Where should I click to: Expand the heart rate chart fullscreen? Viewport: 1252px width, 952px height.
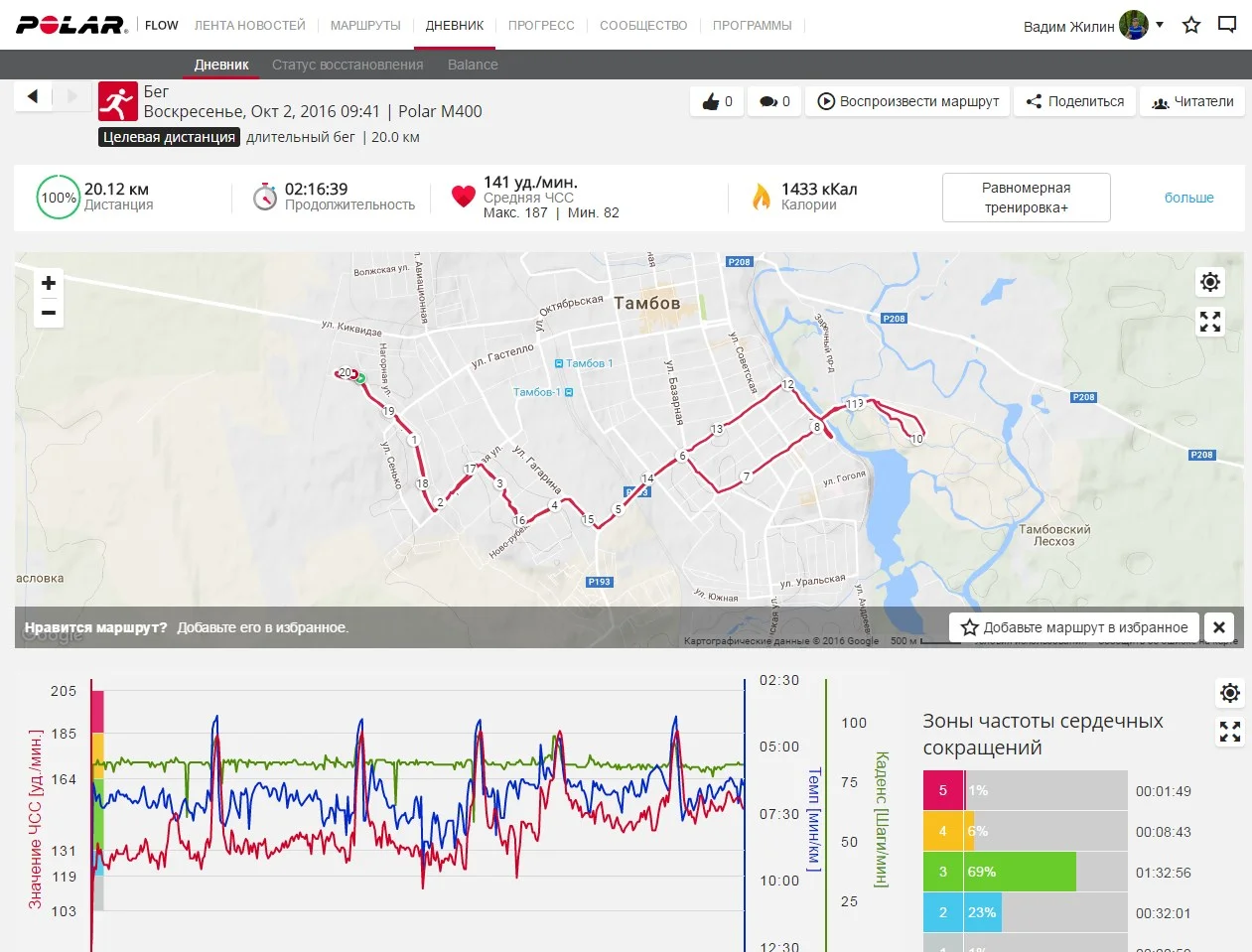(1230, 732)
